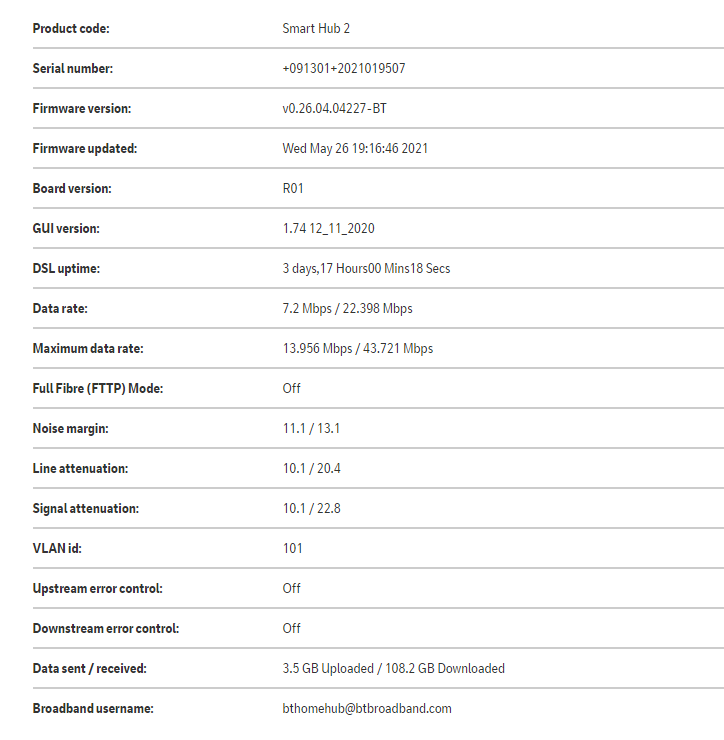Select the data uploaded / downloaded value
The width and height of the screenshot is (724, 740).
click(393, 669)
